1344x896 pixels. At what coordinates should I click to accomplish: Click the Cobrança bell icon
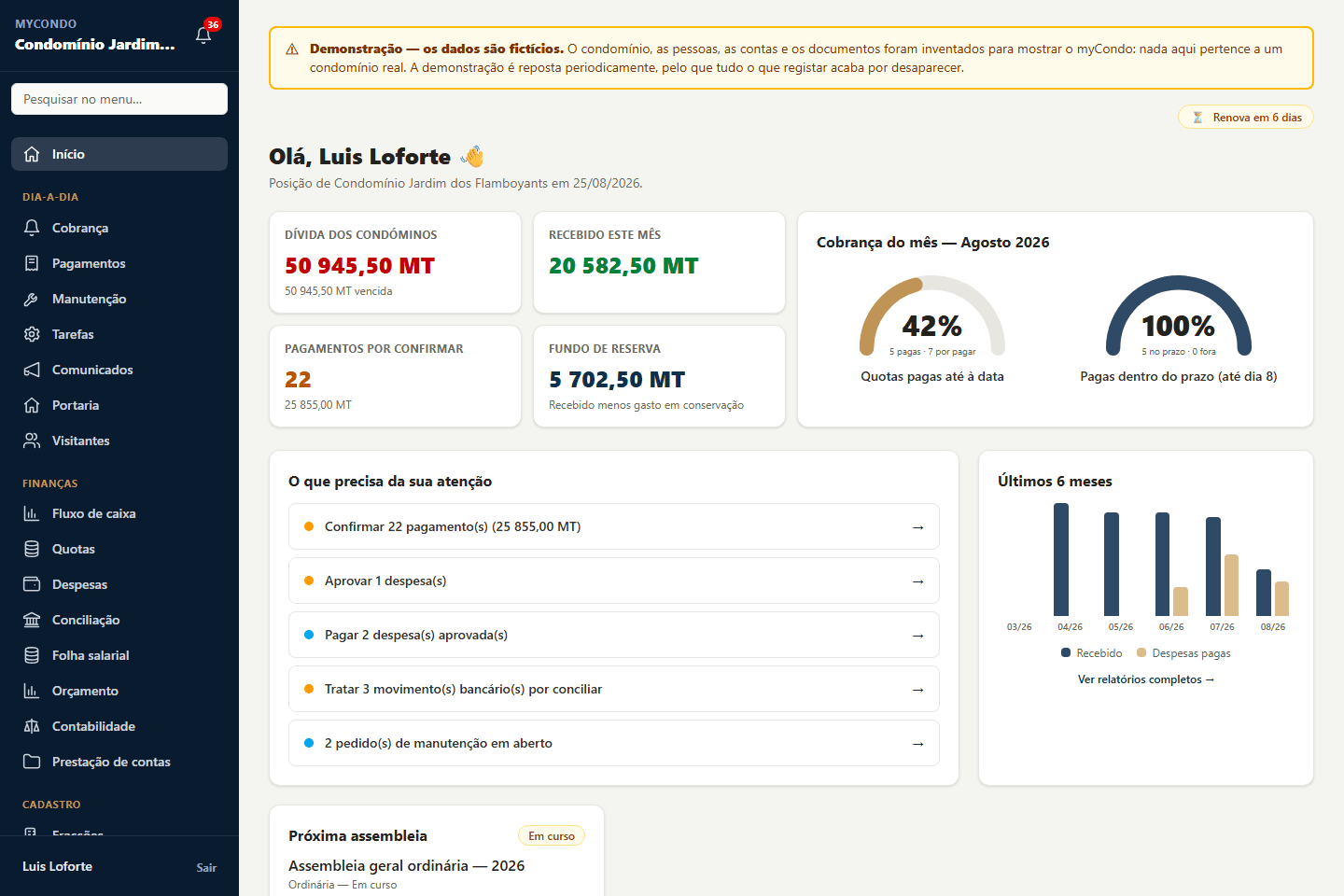[32, 228]
